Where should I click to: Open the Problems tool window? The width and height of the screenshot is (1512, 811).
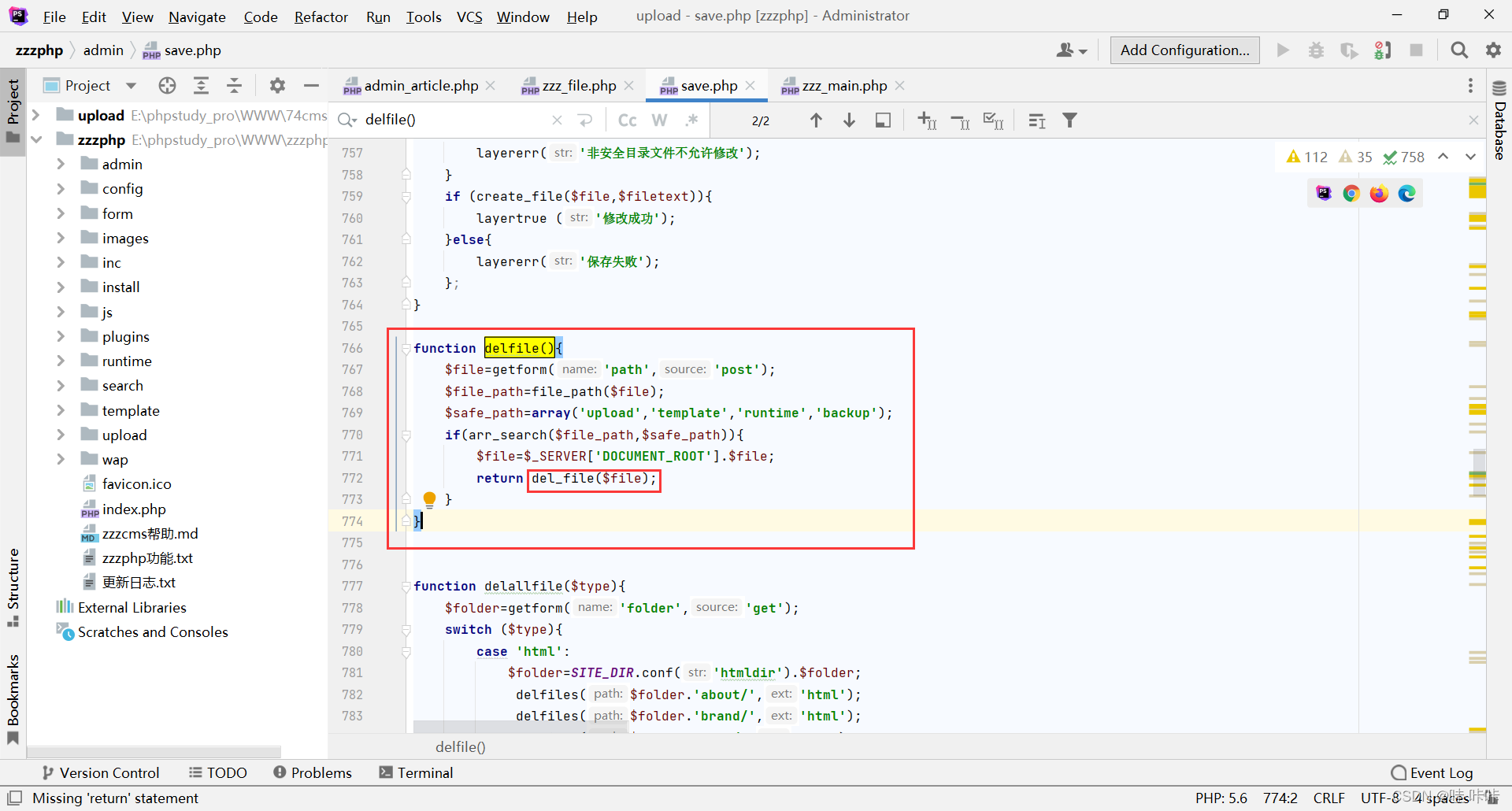click(313, 772)
